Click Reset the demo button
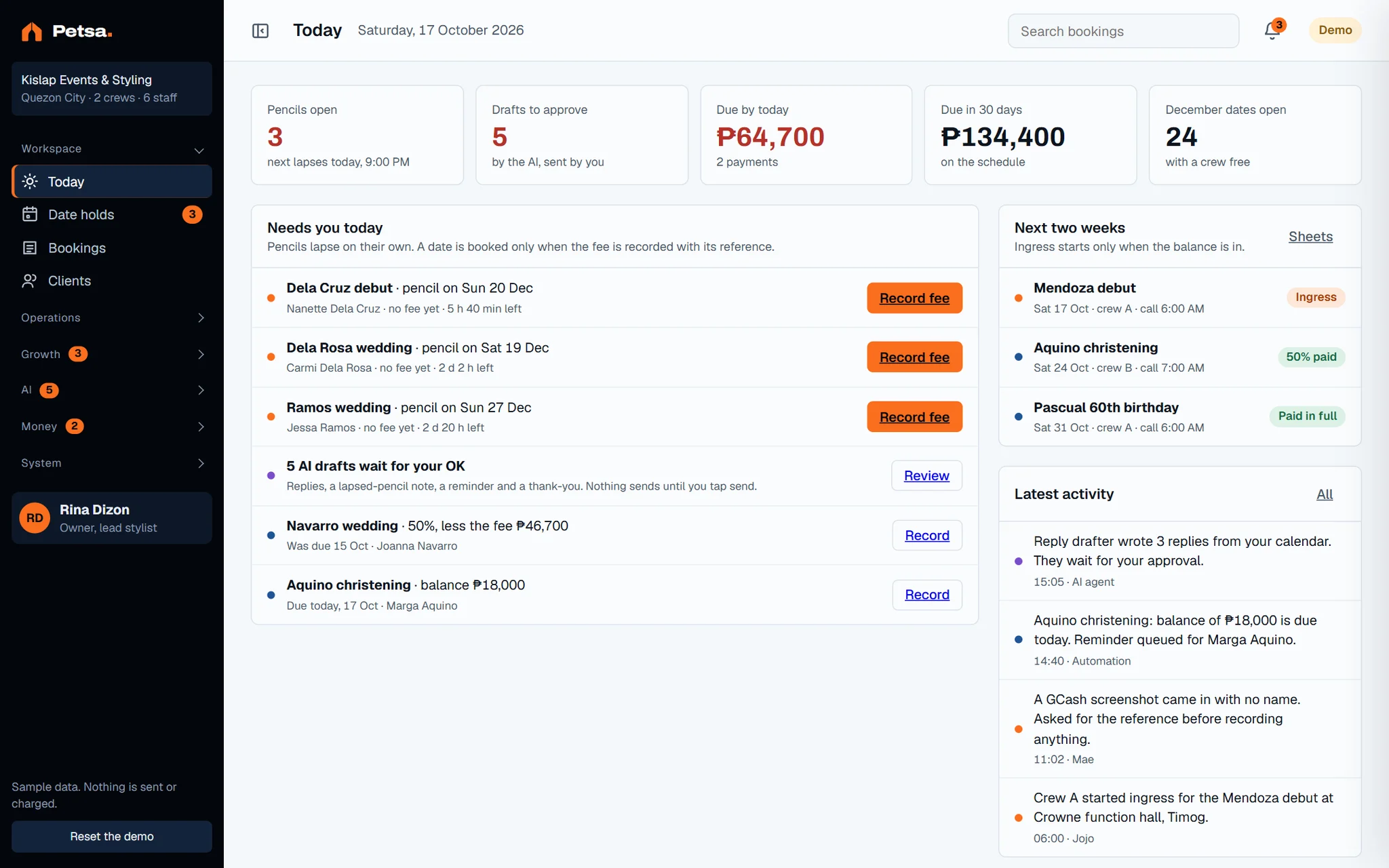The image size is (1389, 868). tap(112, 836)
